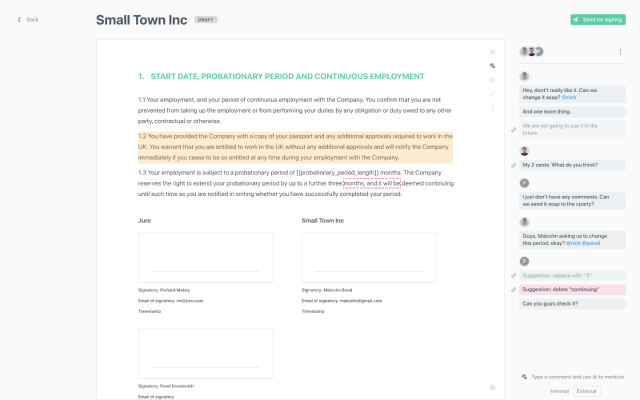This screenshot has height=400, width=640.
Task: Click the Small Town Inc signature box
Action: pyautogui.click(x=369, y=258)
